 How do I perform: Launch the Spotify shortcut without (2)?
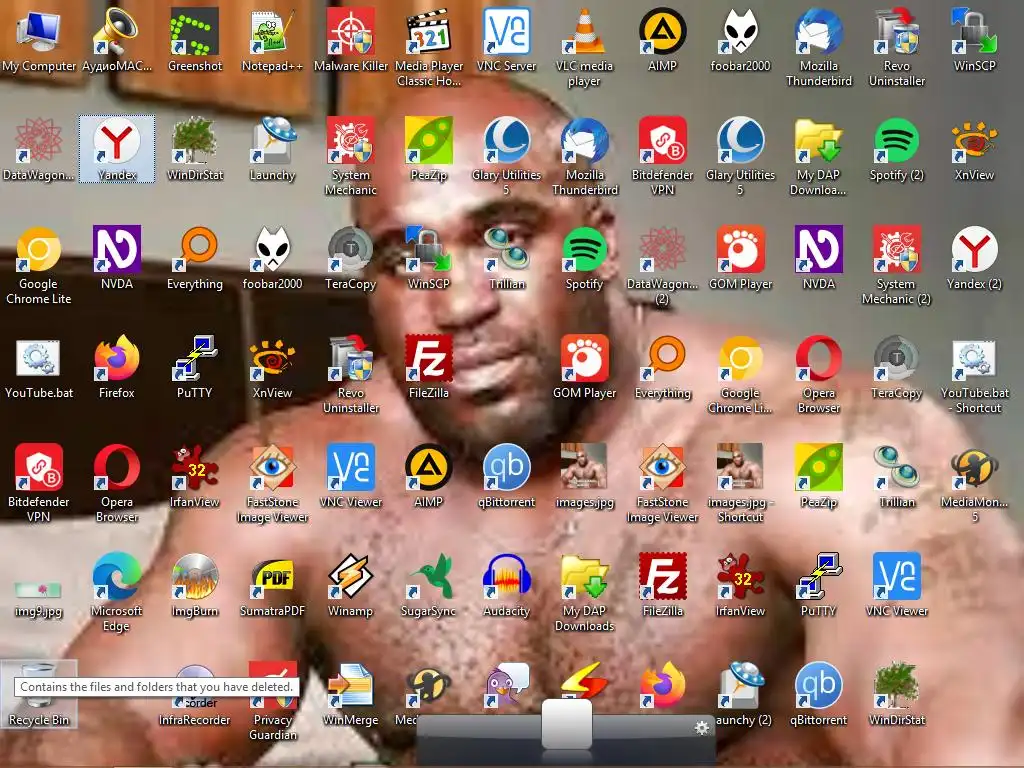pyautogui.click(x=584, y=259)
